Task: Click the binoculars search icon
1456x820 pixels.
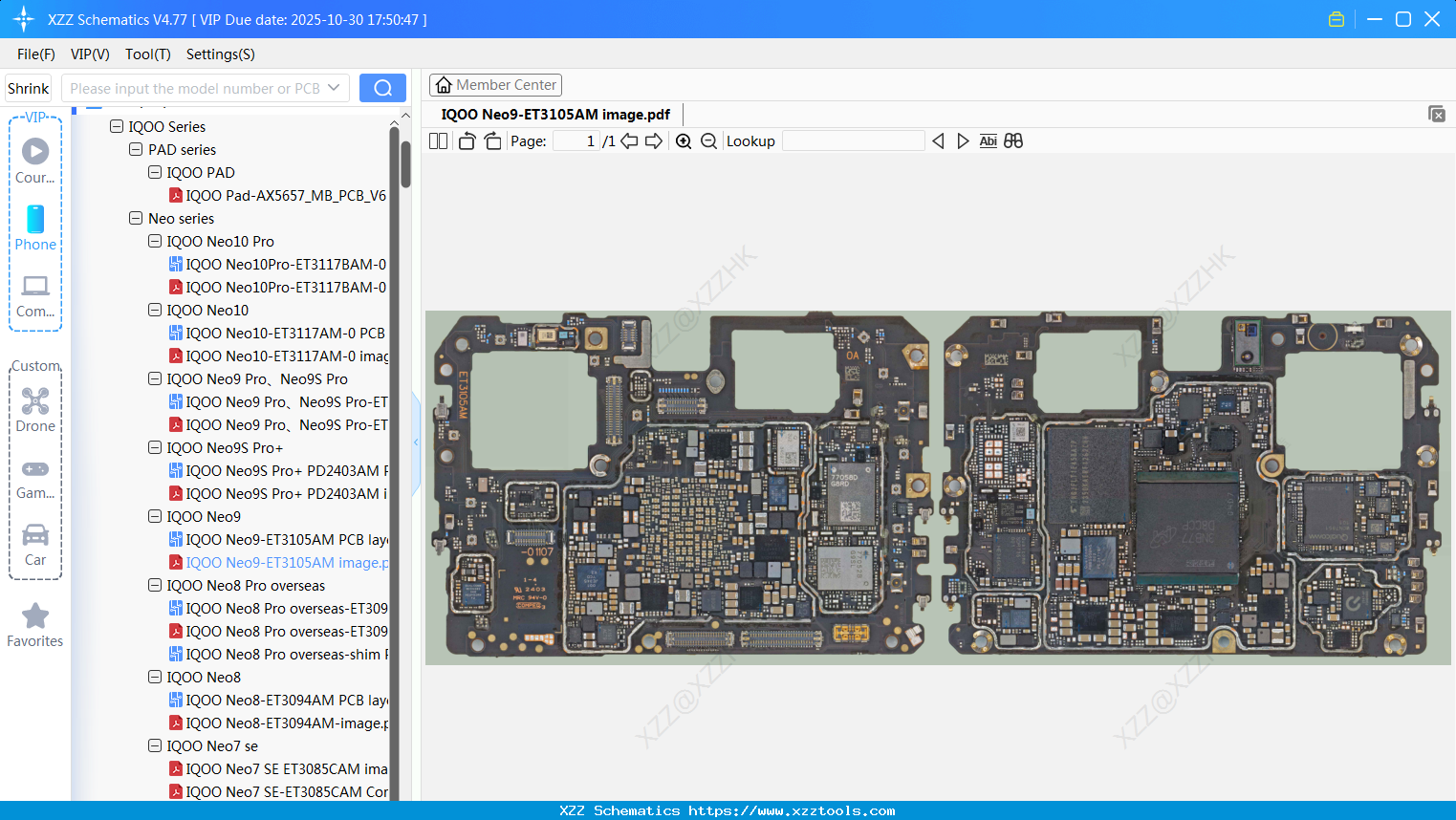Action: coord(1013,141)
